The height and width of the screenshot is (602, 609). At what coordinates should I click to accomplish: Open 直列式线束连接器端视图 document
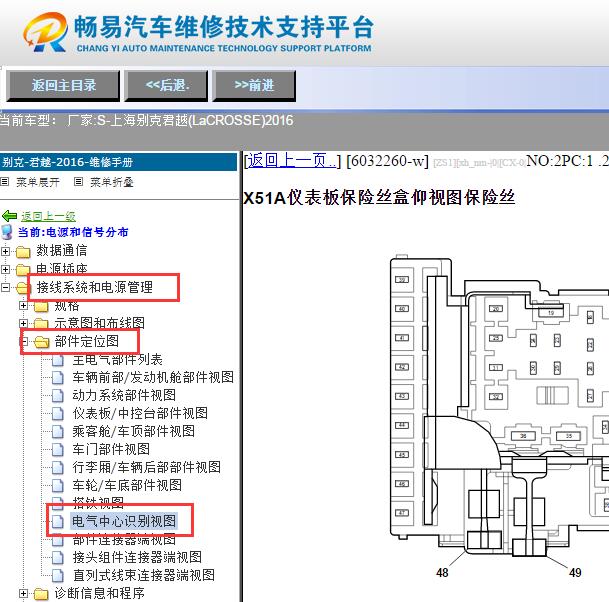point(144,575)
